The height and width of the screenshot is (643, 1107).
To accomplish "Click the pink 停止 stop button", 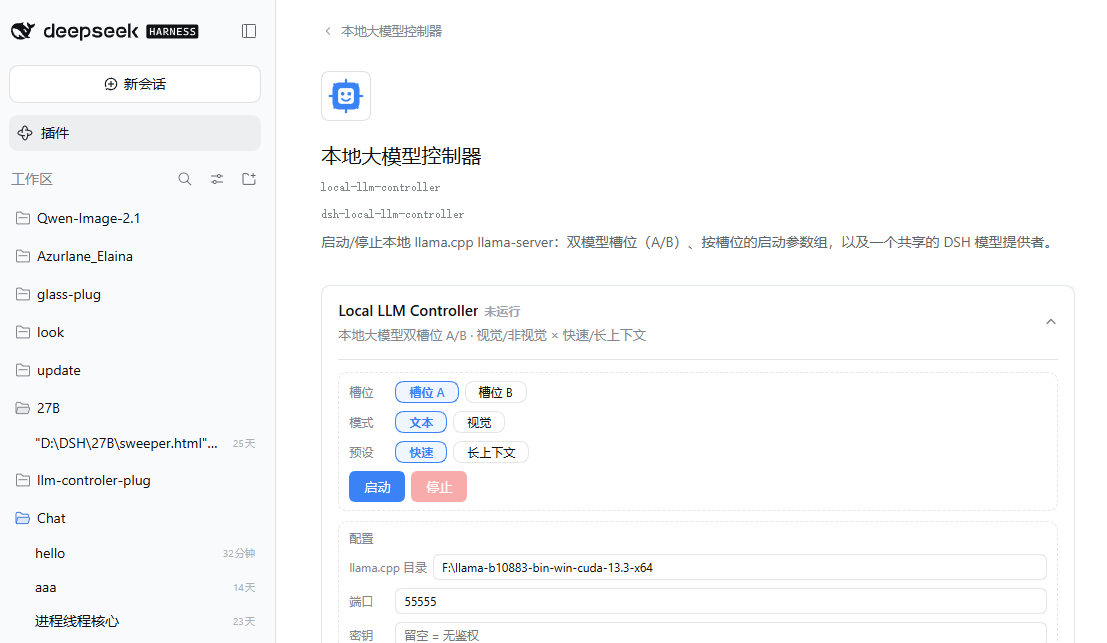I will pos(438,487).
